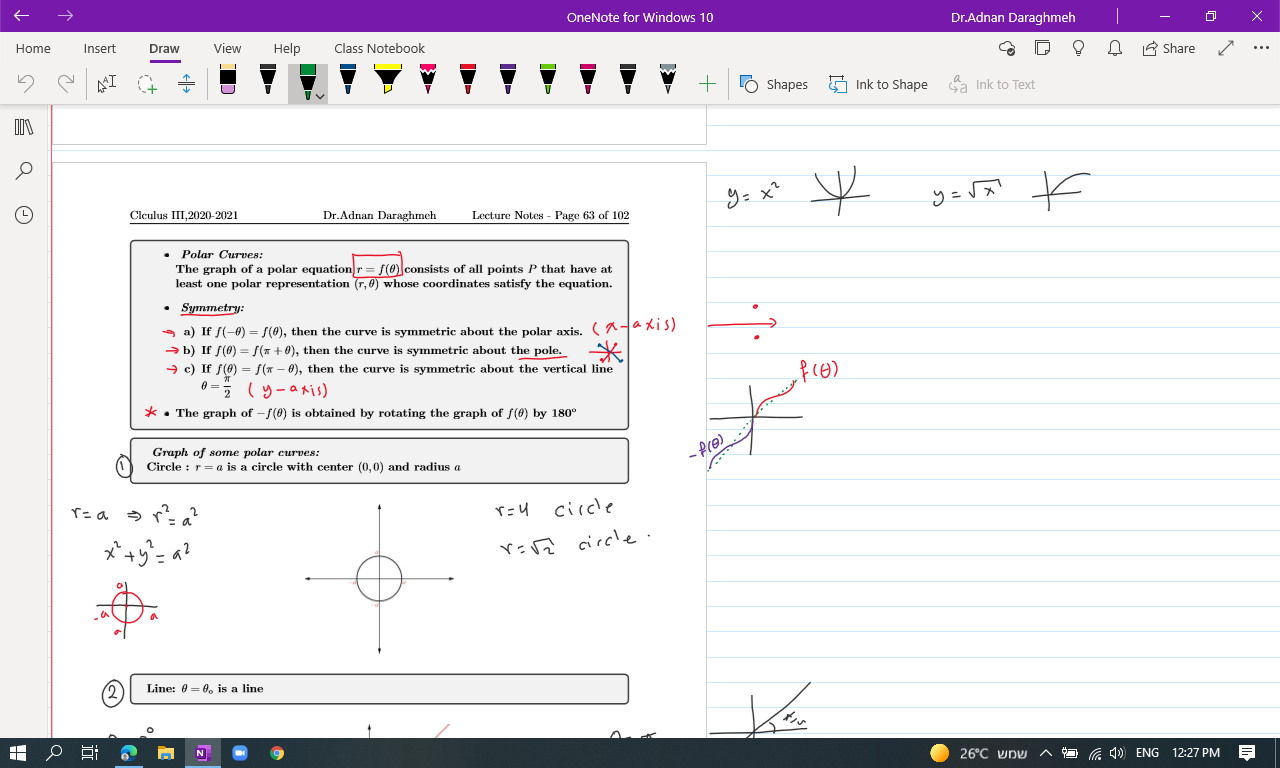Expand green pen options chevron
1280x768 pixels.
(x=319, y=96)
